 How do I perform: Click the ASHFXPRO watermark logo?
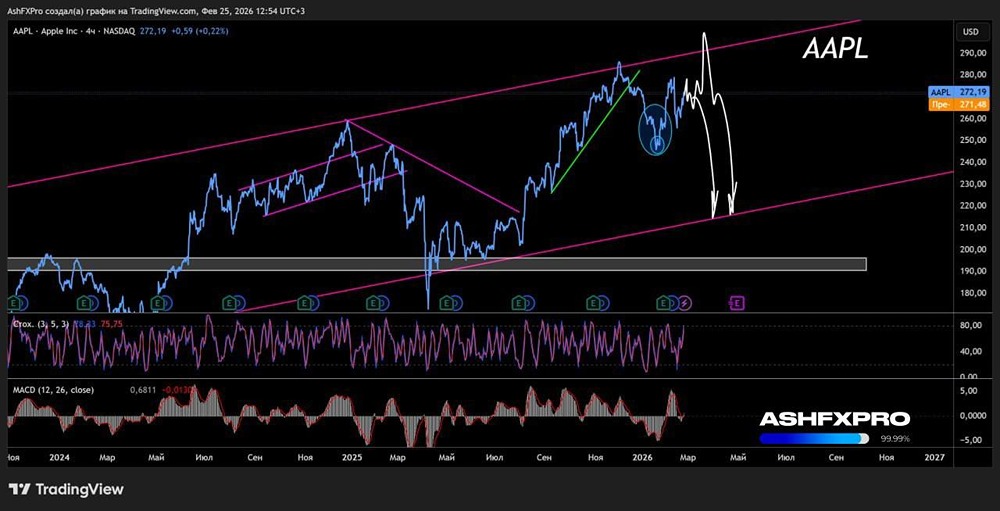point(834,419)
